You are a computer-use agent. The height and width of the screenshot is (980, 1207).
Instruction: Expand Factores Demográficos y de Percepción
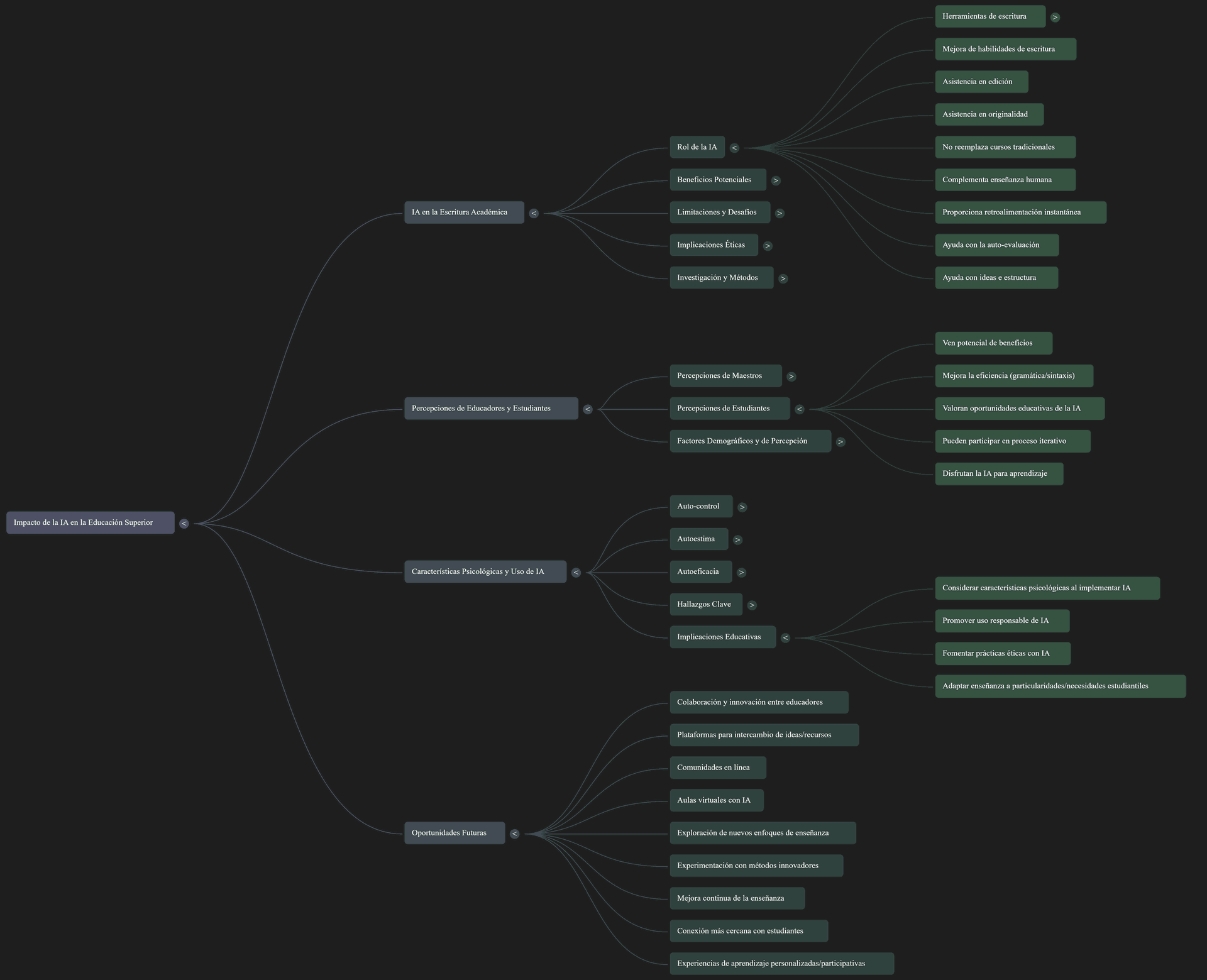[840, 442]
